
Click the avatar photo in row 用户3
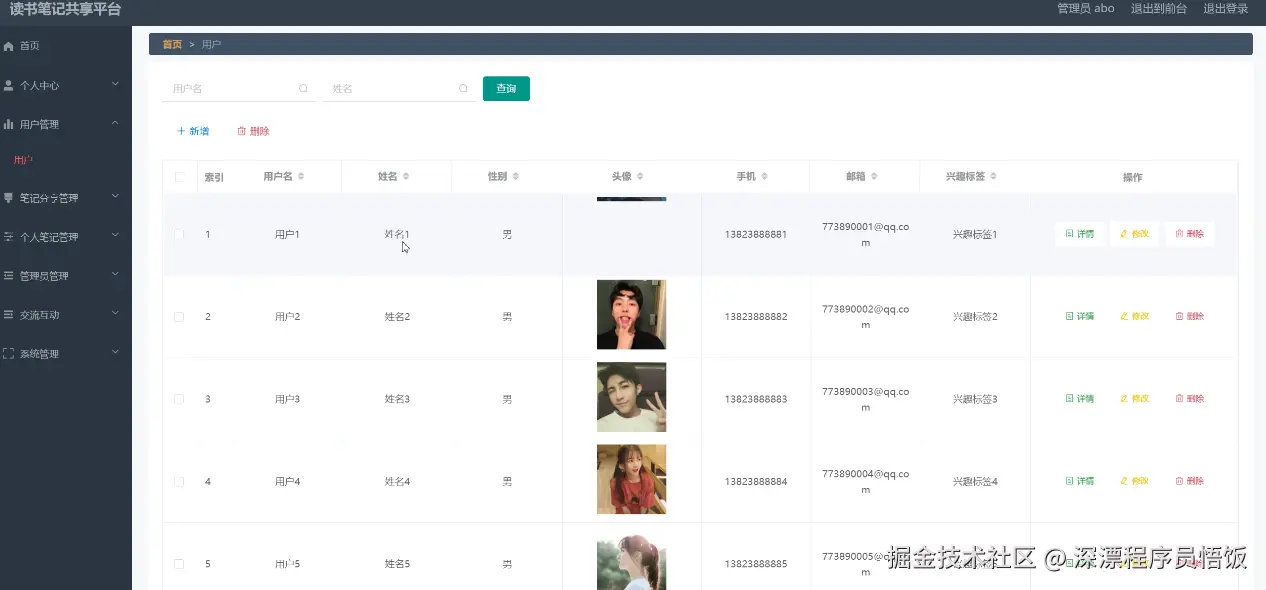[x=631, y=397]
